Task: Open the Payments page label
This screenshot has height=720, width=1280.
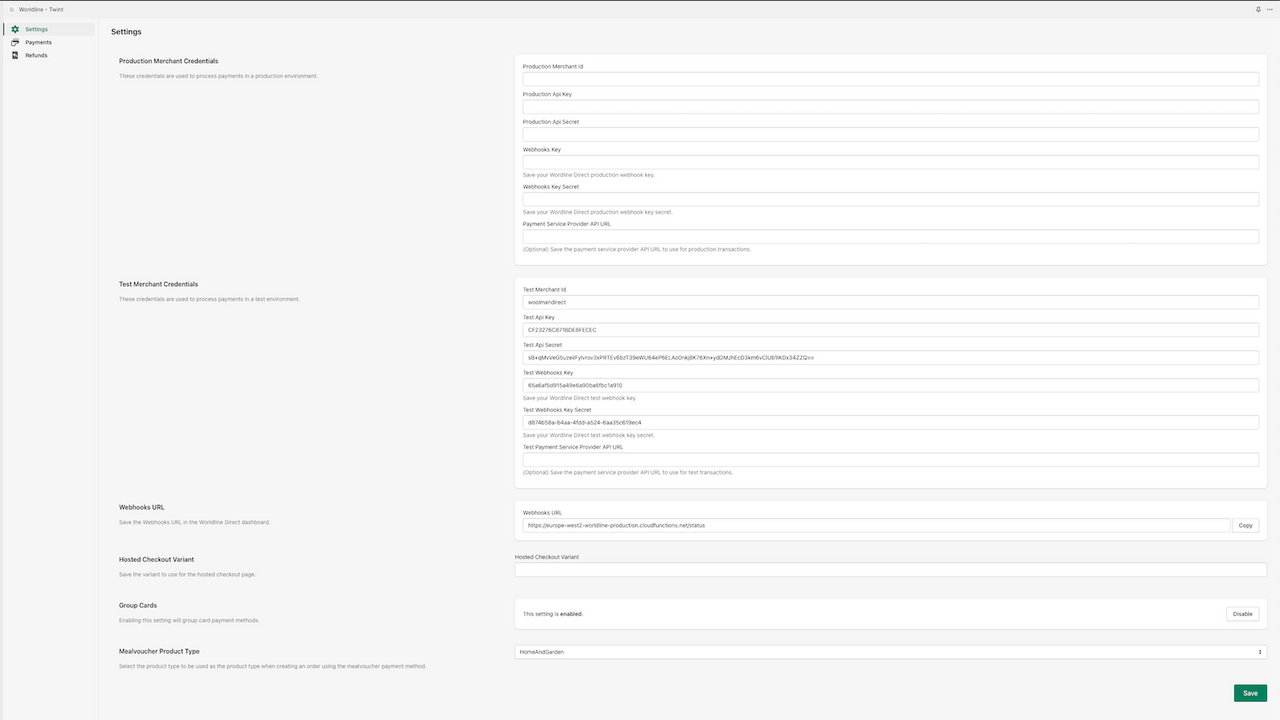Action: click(38, 42)
